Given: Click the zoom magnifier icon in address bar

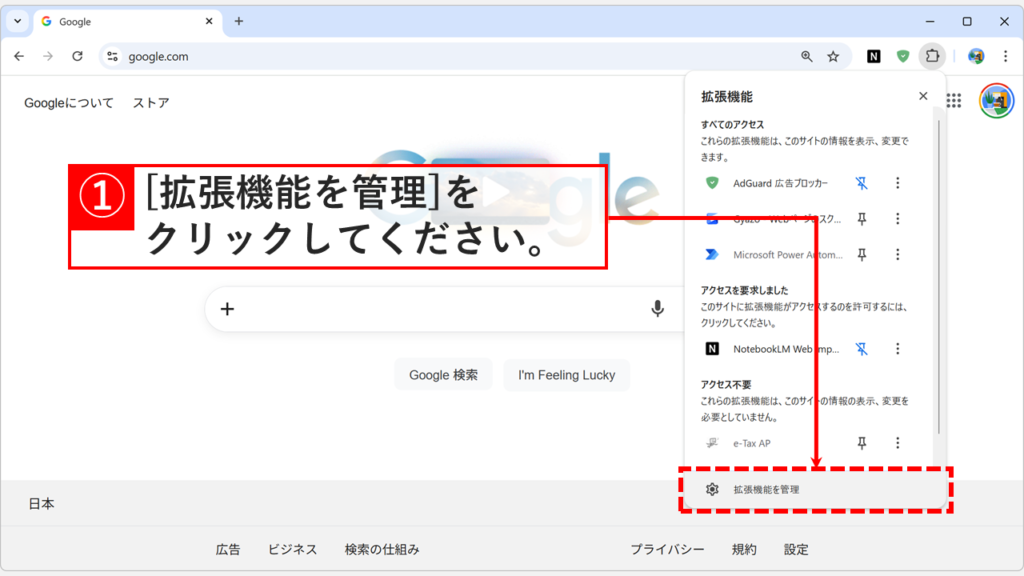Looking at the screenshot, I should (807, 57).
